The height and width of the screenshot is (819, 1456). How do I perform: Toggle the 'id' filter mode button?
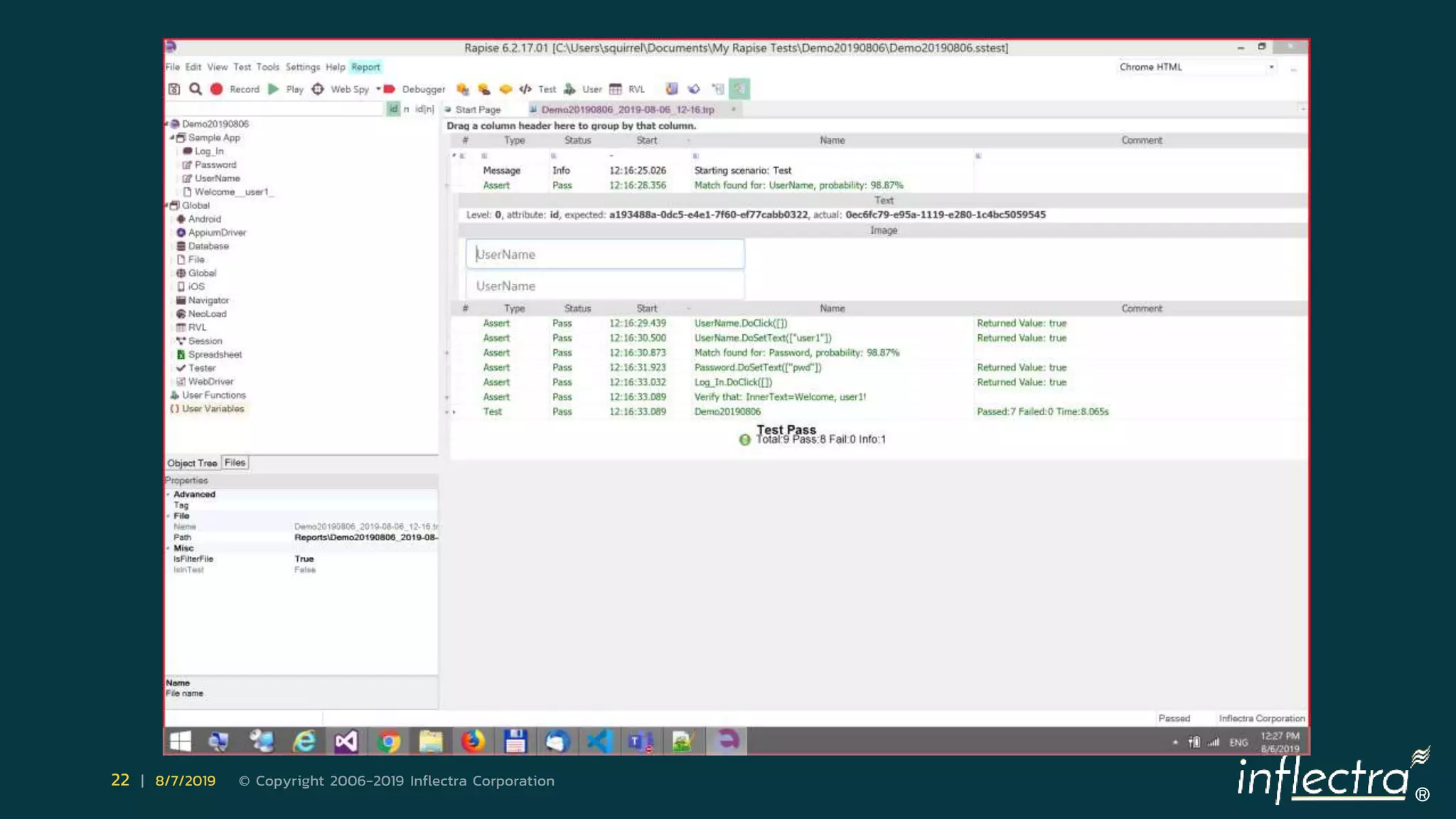tap(393, 109)
